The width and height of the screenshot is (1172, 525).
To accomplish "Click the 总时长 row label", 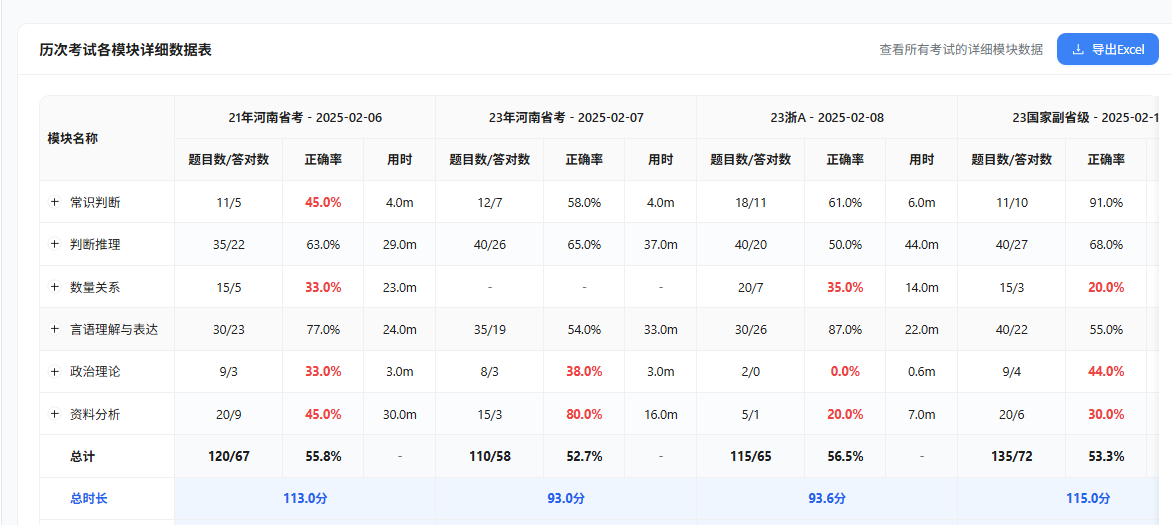I will pos(88,498).
